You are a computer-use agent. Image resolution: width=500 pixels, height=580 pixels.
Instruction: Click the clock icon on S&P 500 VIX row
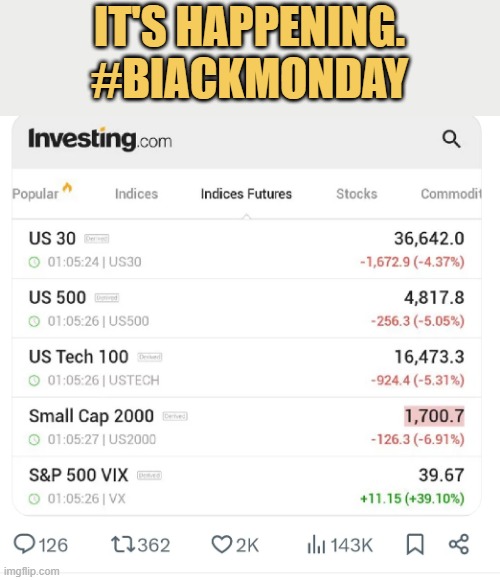pos(34,499)
